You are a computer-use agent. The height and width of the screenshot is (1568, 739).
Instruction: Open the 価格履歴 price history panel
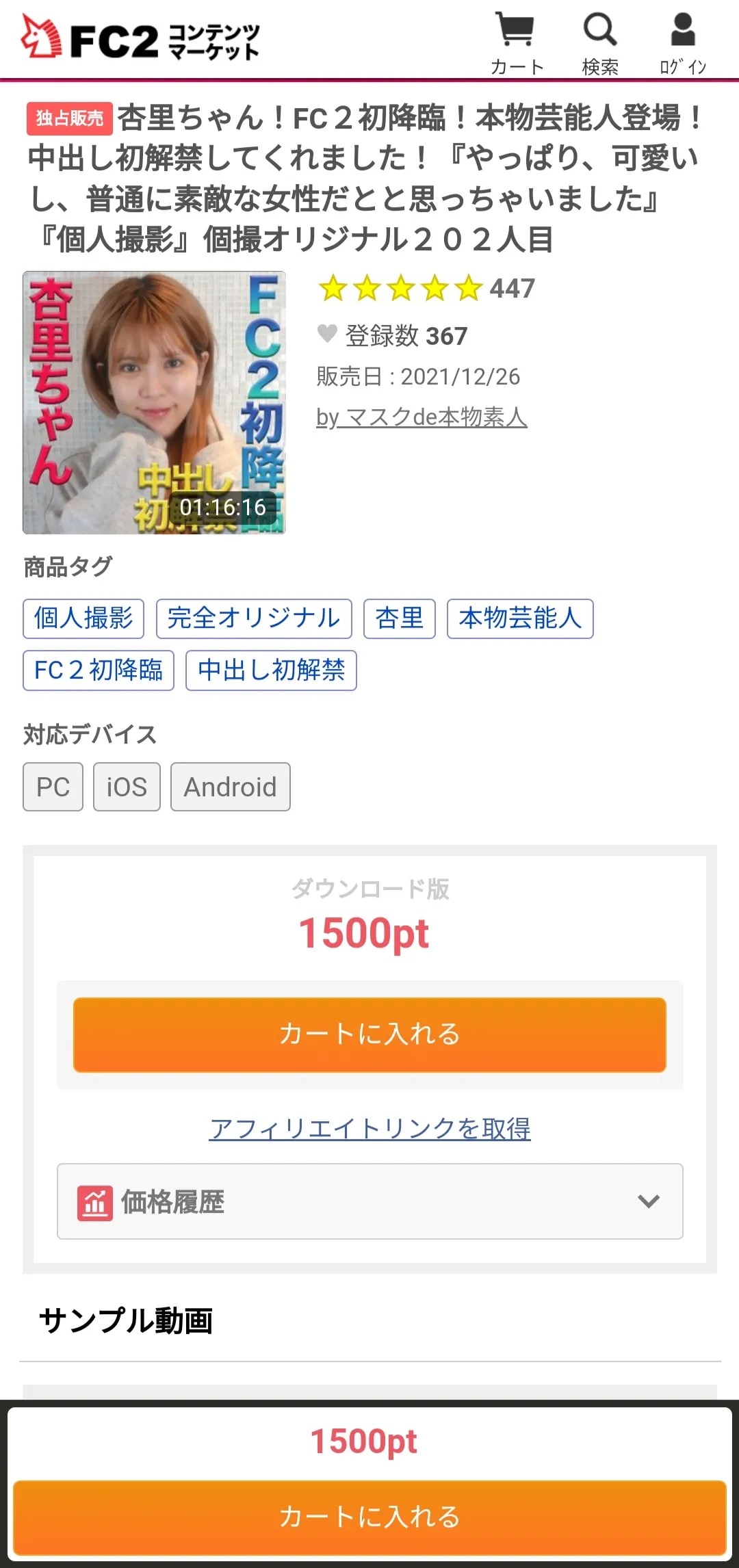tap(370, 1201)
